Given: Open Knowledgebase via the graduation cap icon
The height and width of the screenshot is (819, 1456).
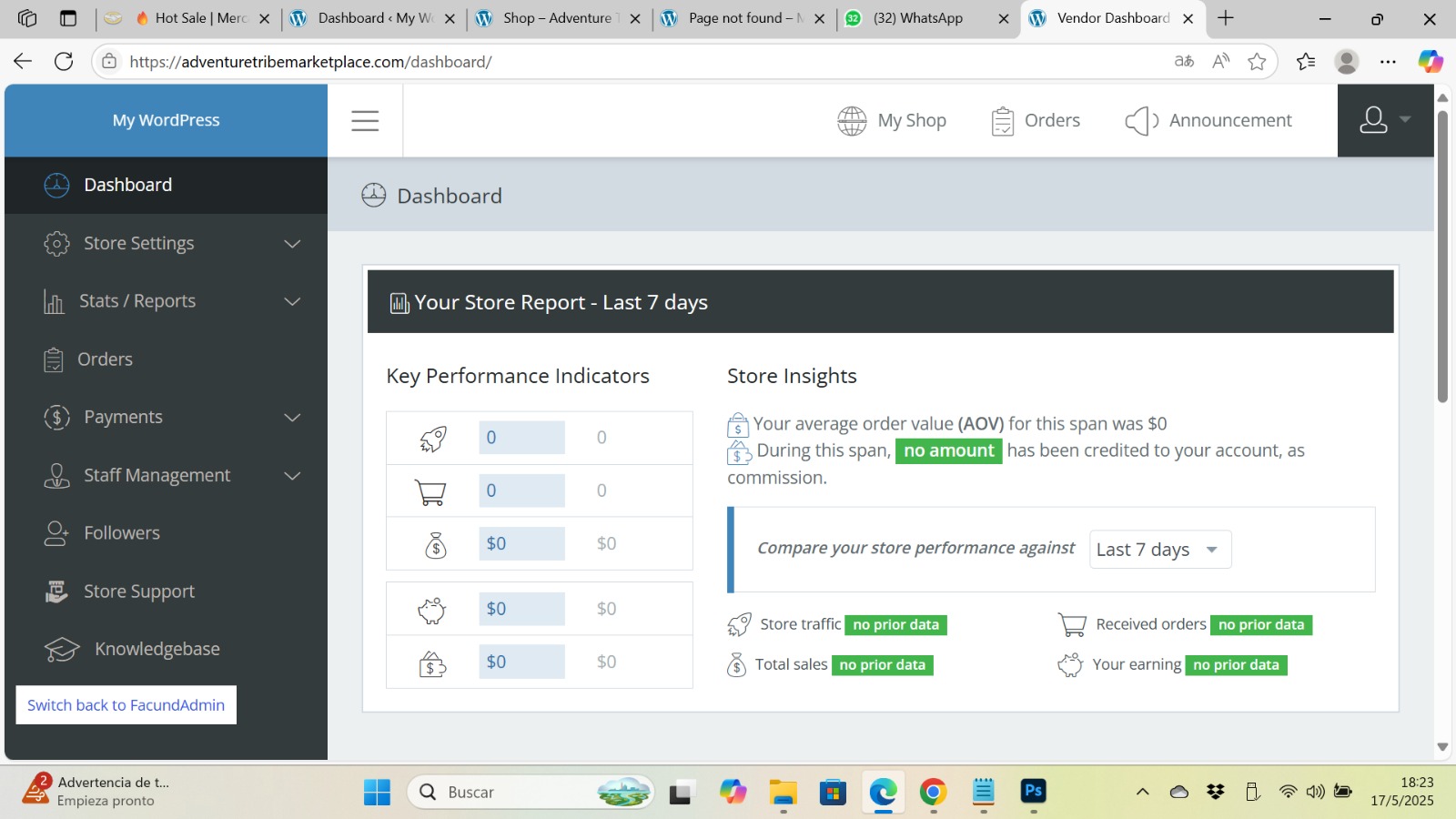Looking at the screenshot, I should (62, 648).
